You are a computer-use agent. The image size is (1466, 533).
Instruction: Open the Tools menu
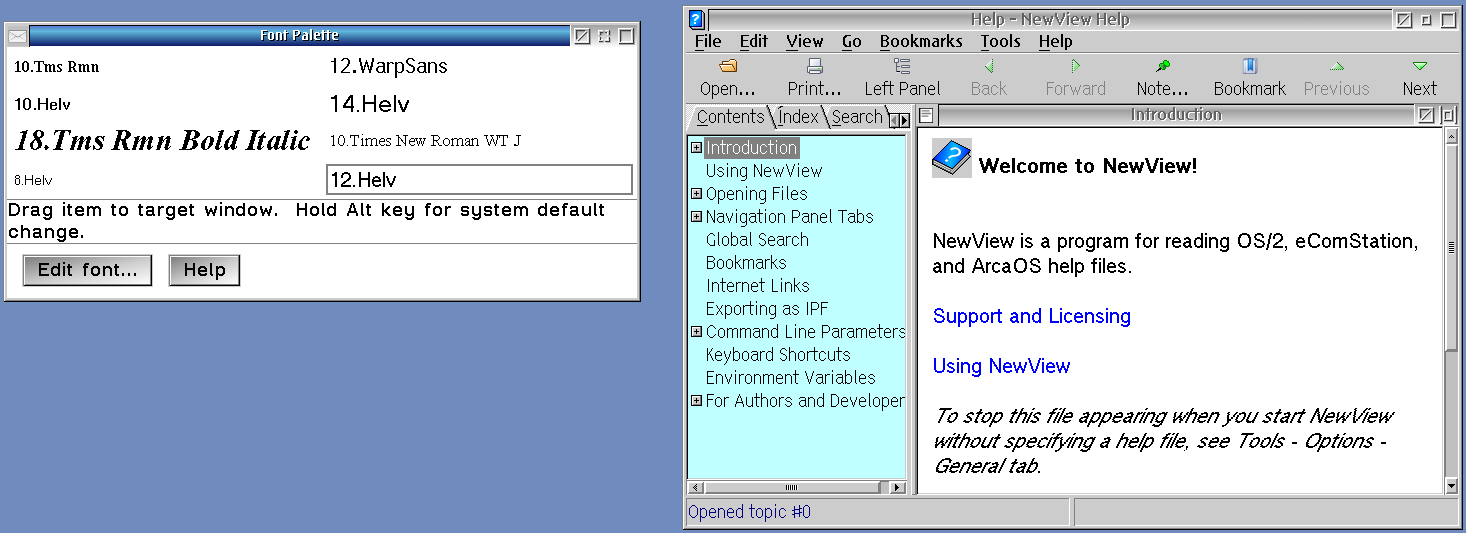[1000, 41]
